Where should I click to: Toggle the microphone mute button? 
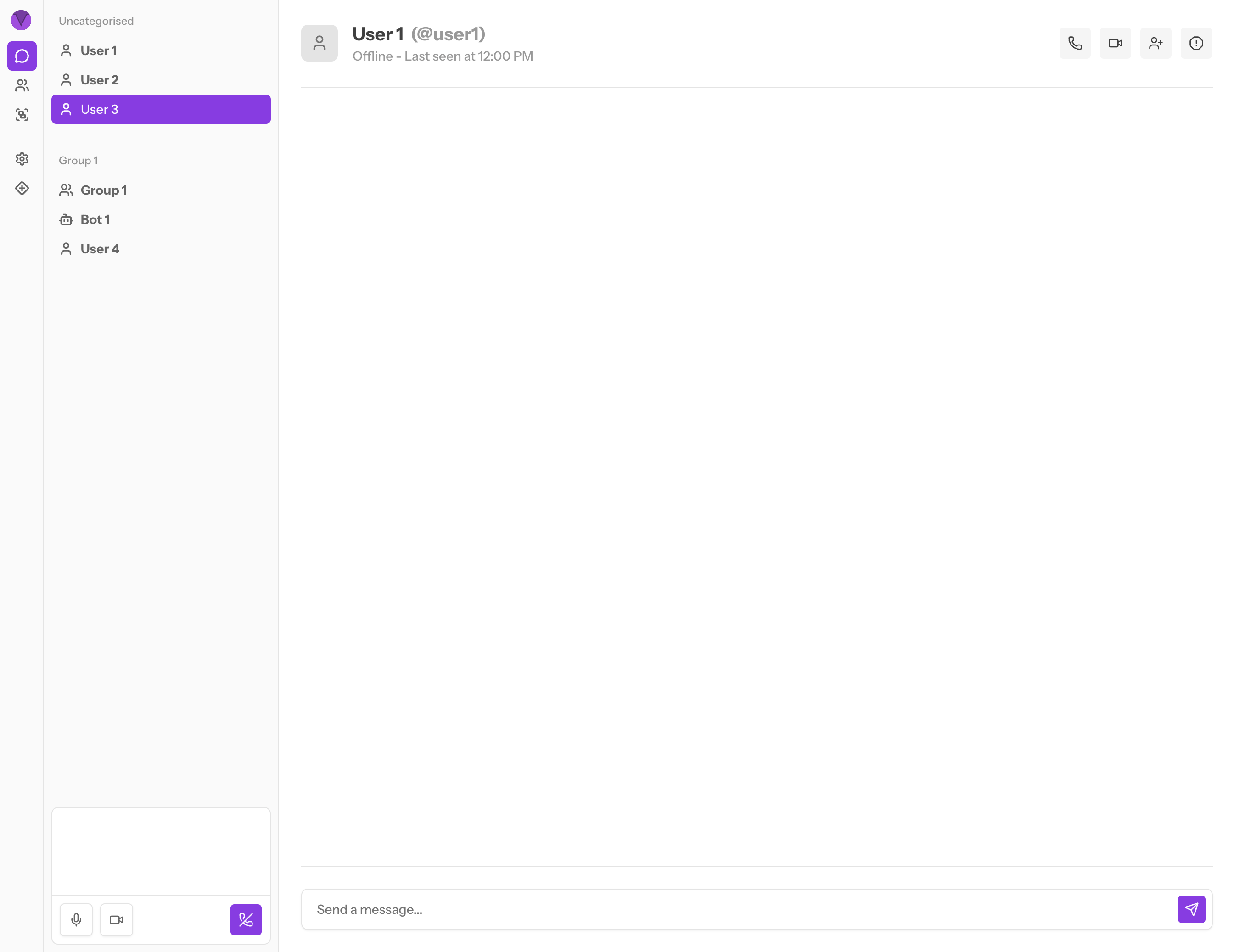tap(76, 919)
